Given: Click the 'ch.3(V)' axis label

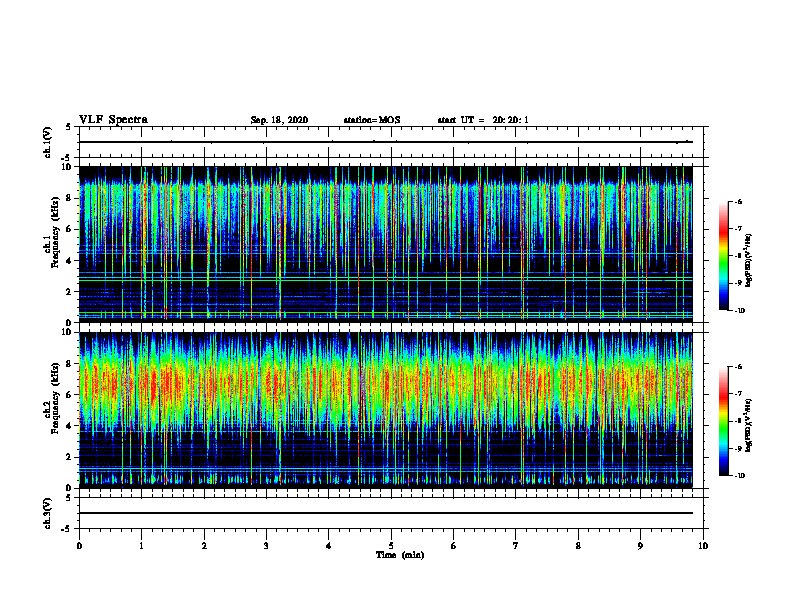Looking at the screenshot, I should tap(47, 513).
